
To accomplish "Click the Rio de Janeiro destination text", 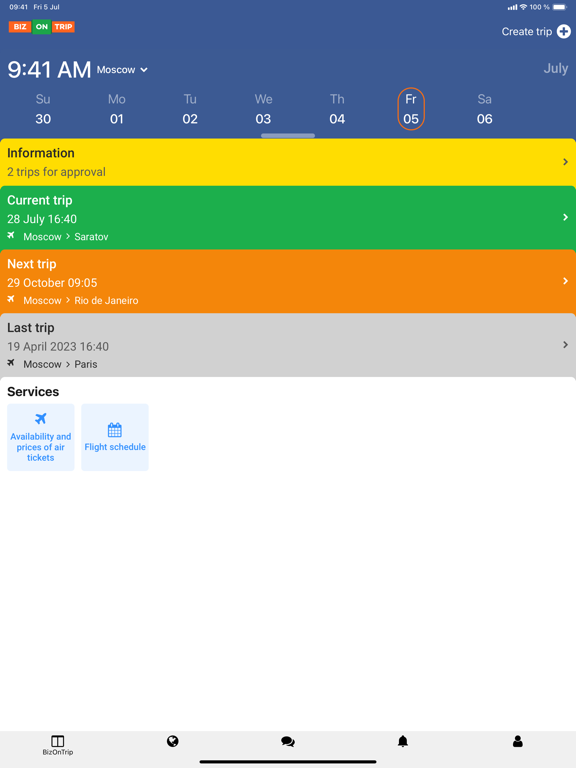I will click(x=106, y=301).
